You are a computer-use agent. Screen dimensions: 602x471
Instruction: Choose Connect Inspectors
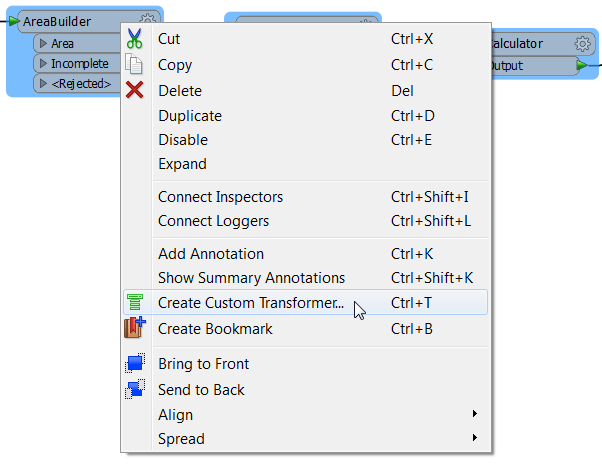coord(306,197)
